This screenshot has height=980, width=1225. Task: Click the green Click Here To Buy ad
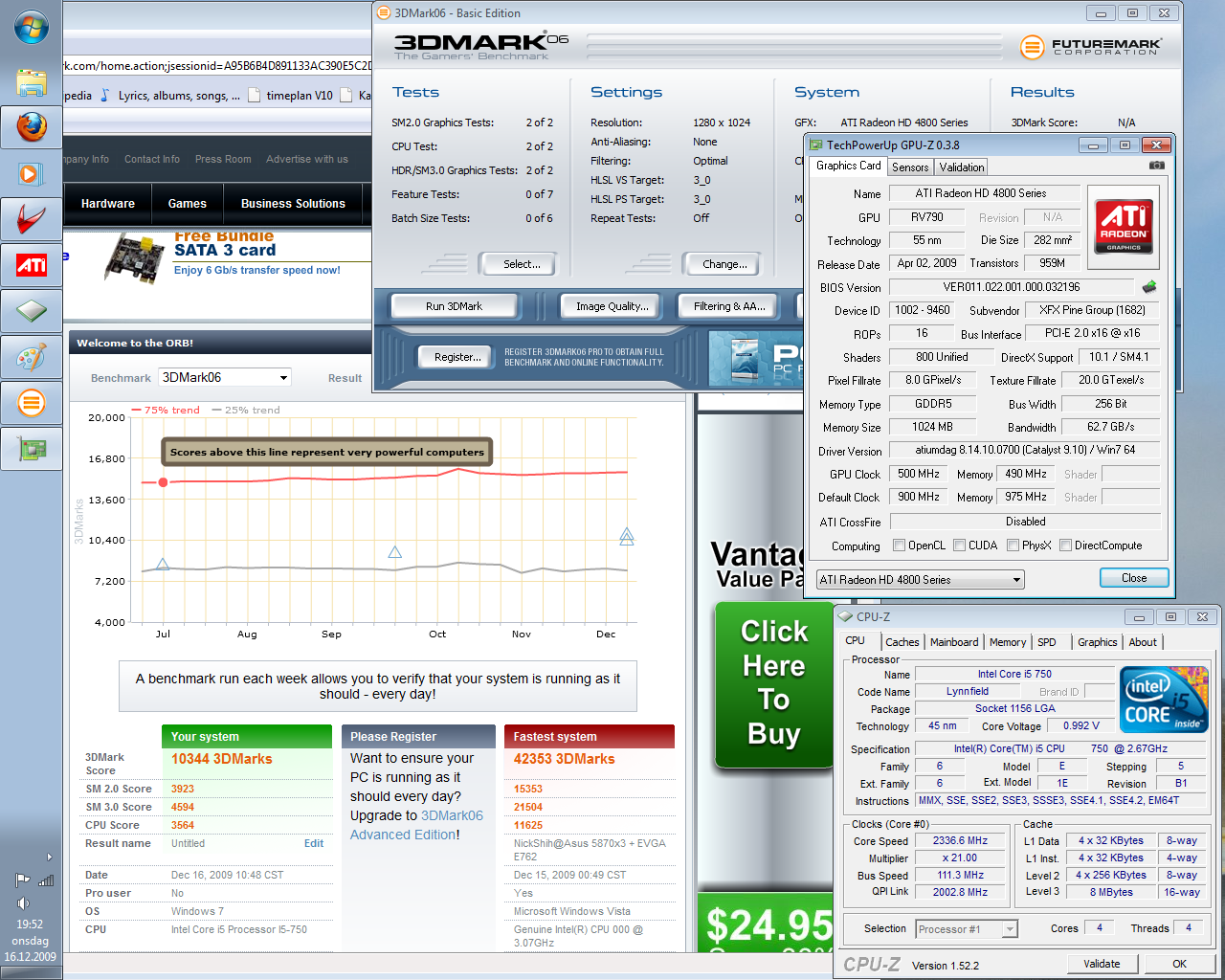773,684
